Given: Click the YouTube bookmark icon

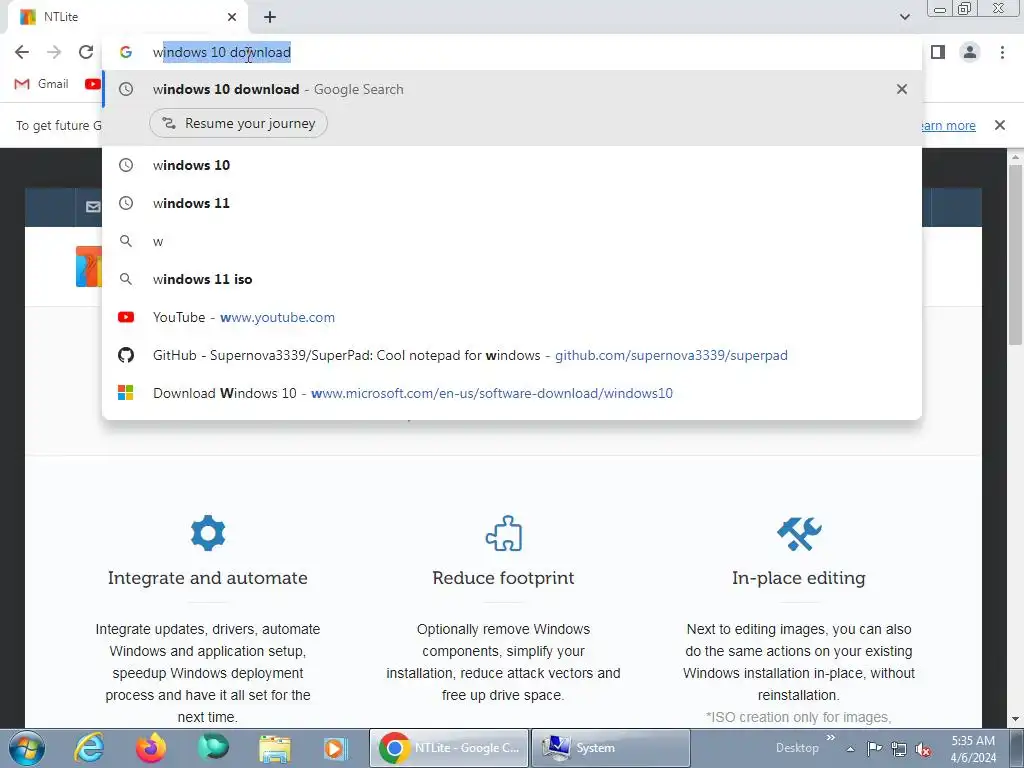Looking at the screenshot, I should click(93, 84).
